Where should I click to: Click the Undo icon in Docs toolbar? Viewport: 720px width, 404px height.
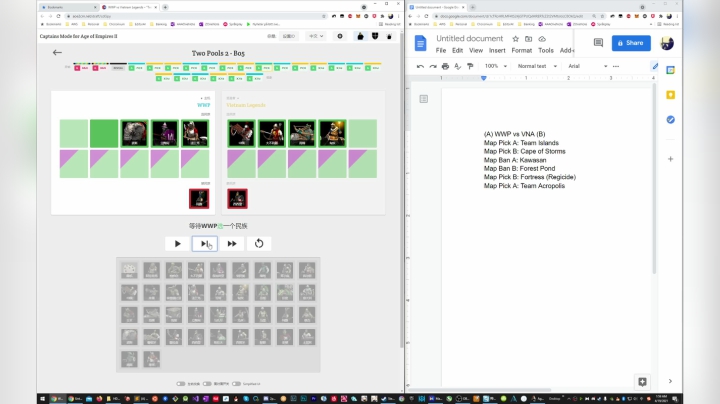click(420, 66)
